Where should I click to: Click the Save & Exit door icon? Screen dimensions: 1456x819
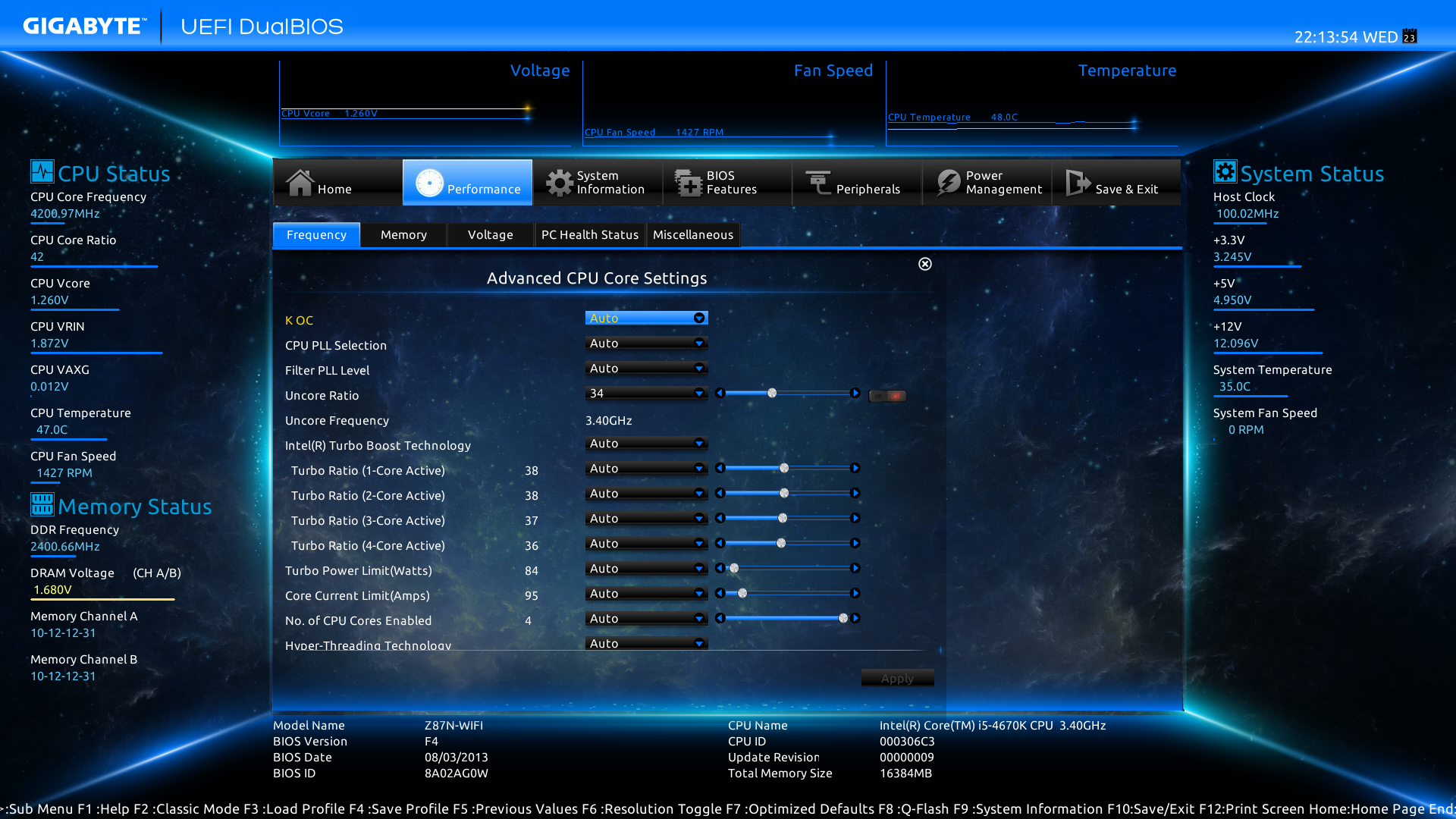(1078, 183)
